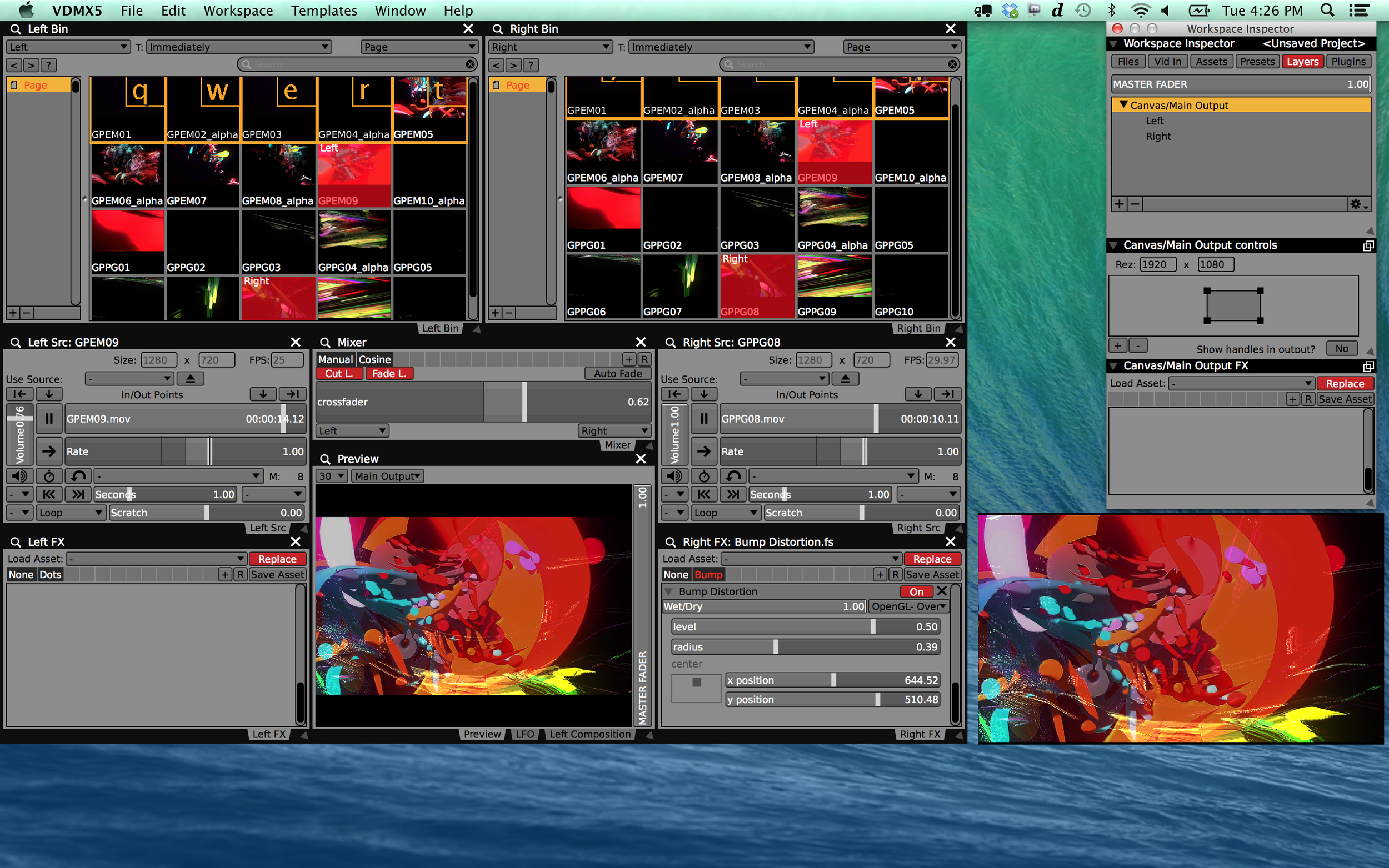Add a layer with the plus button
Screen dimensions: 1389x868
[x=1119, y=204]
